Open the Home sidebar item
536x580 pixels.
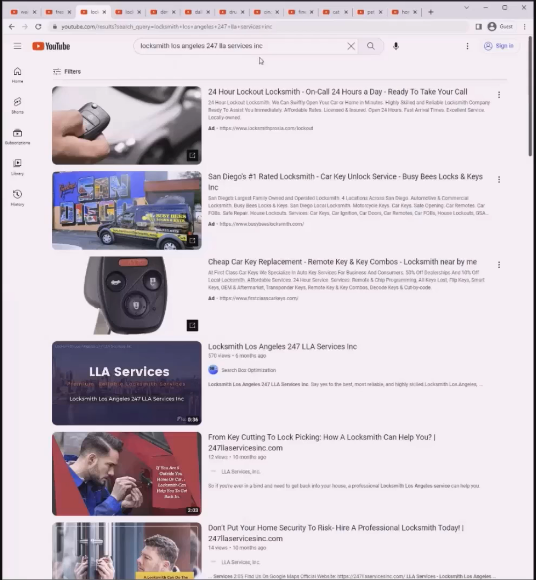(17, 75)
